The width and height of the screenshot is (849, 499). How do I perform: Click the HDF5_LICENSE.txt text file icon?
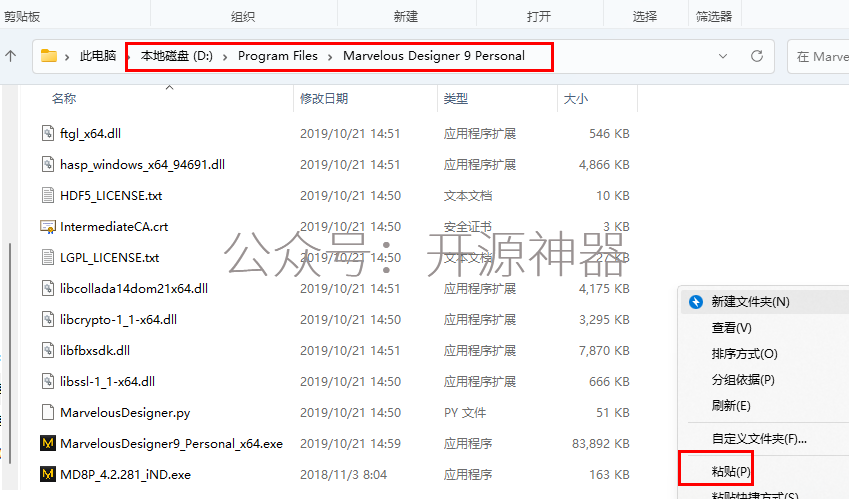(48, 195)
